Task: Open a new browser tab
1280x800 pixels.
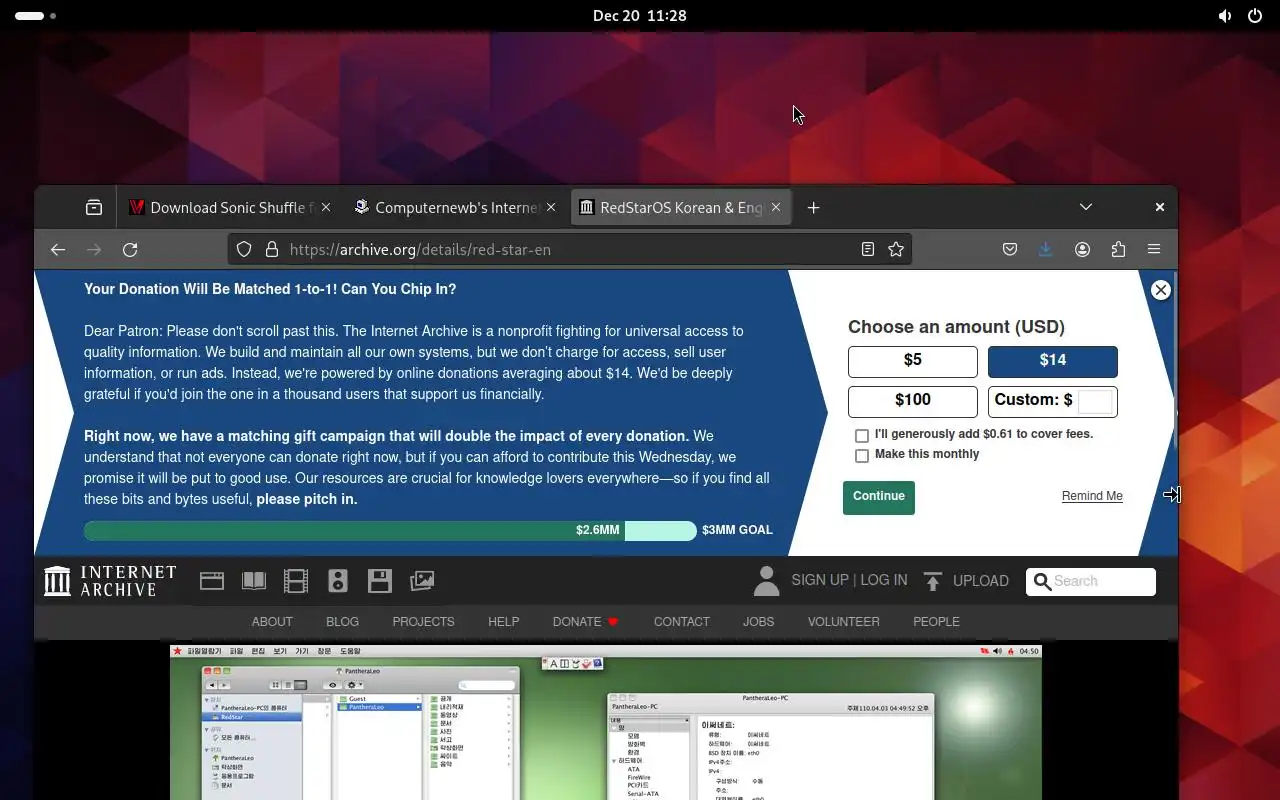Action: (x=813, y=208)
